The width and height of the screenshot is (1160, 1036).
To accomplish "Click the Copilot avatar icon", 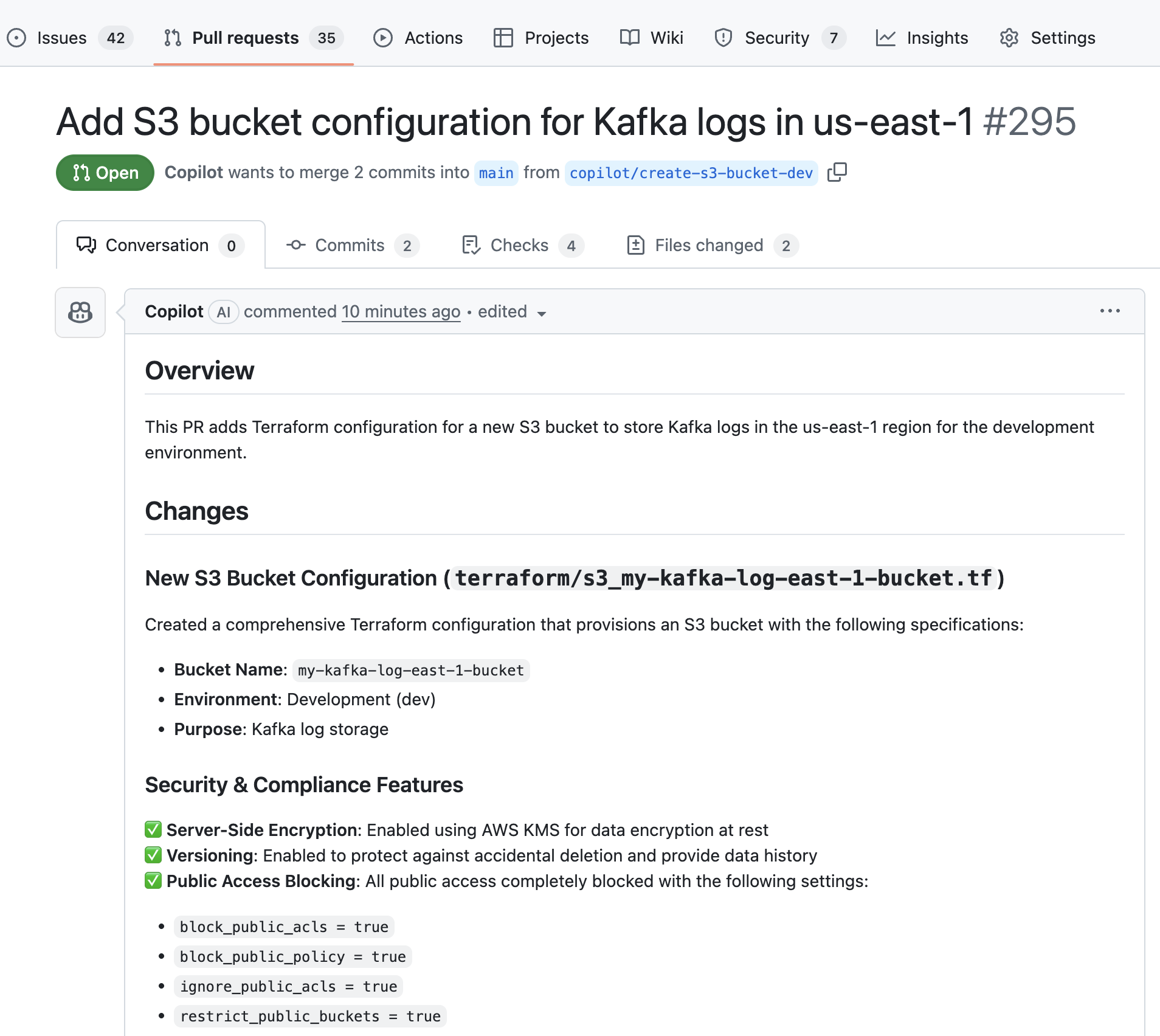I will (80, 313).
